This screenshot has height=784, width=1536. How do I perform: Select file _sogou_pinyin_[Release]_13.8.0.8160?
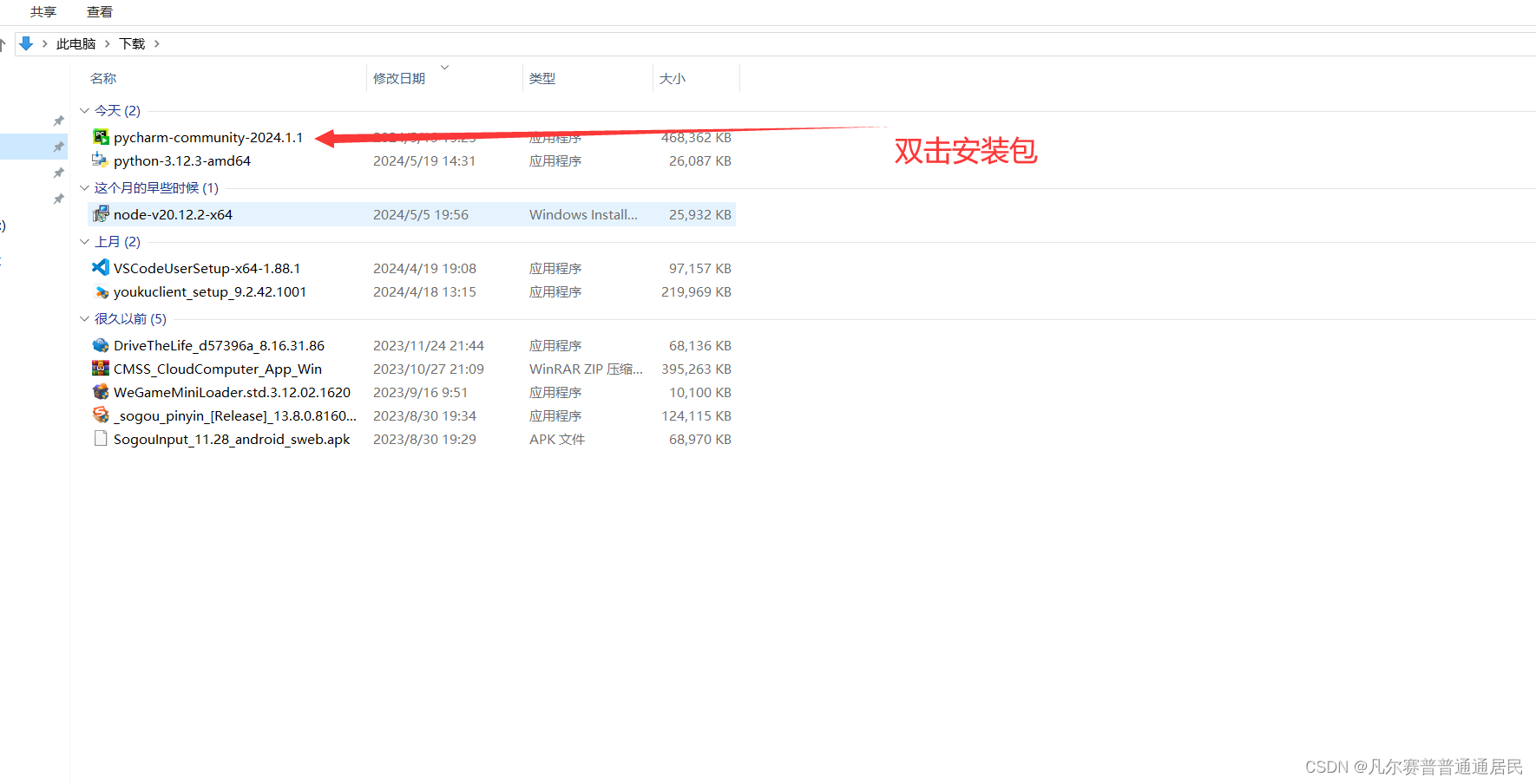(x=235, y=415)
